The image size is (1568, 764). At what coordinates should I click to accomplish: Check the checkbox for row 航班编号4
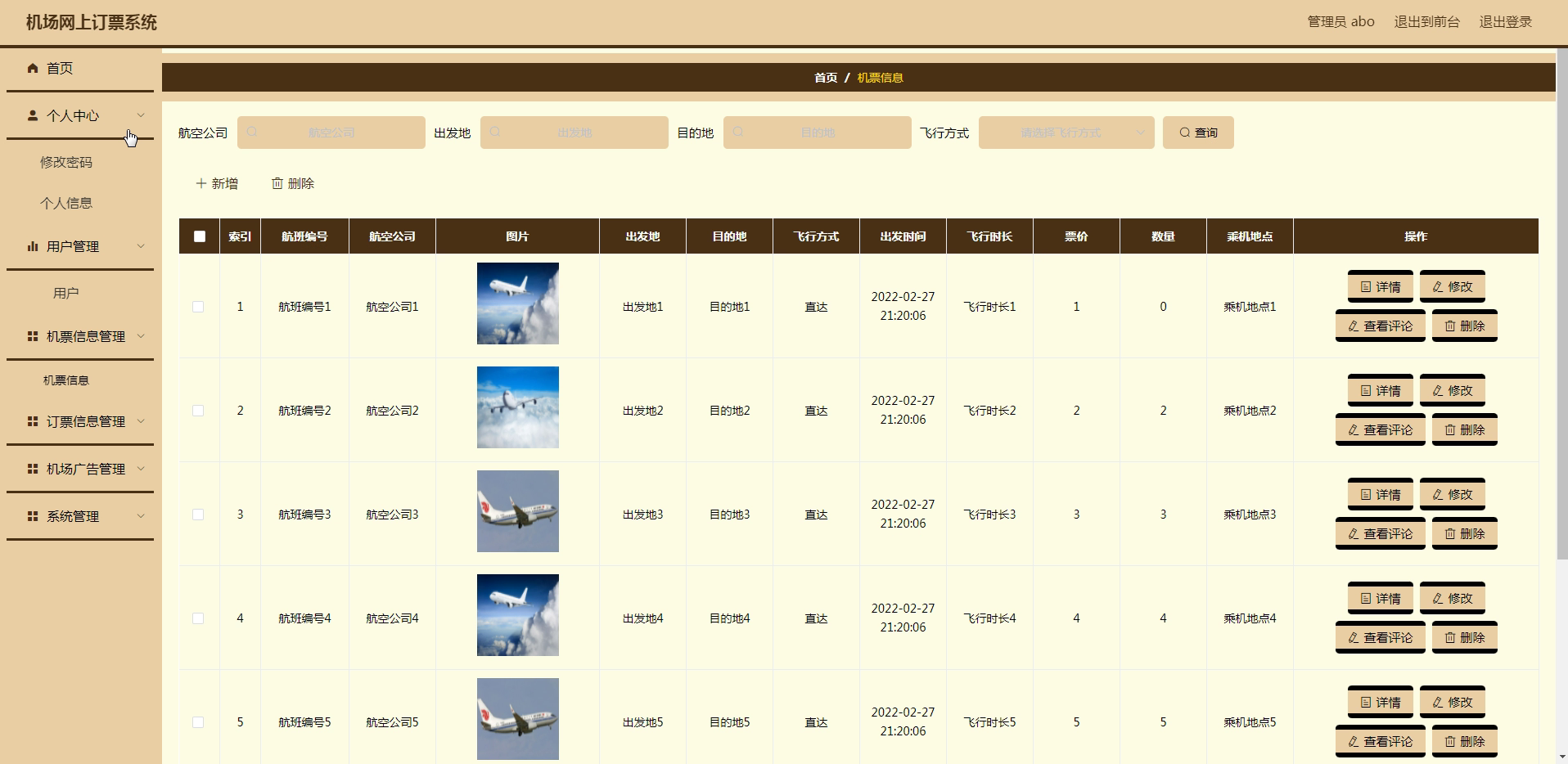(x=198, y=618)
